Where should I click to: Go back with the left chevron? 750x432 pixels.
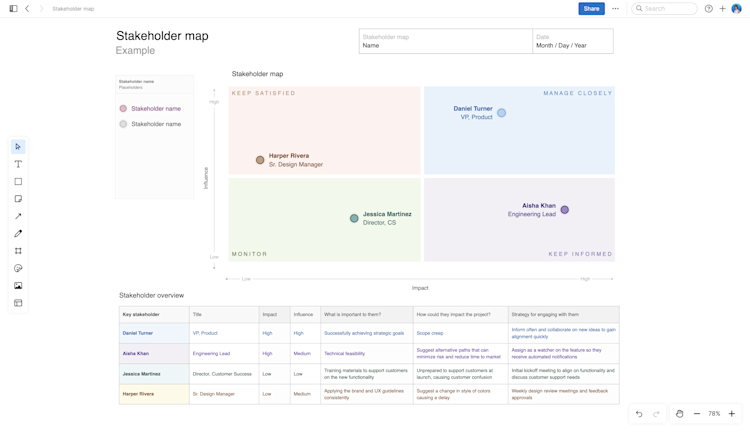point(27,9)
